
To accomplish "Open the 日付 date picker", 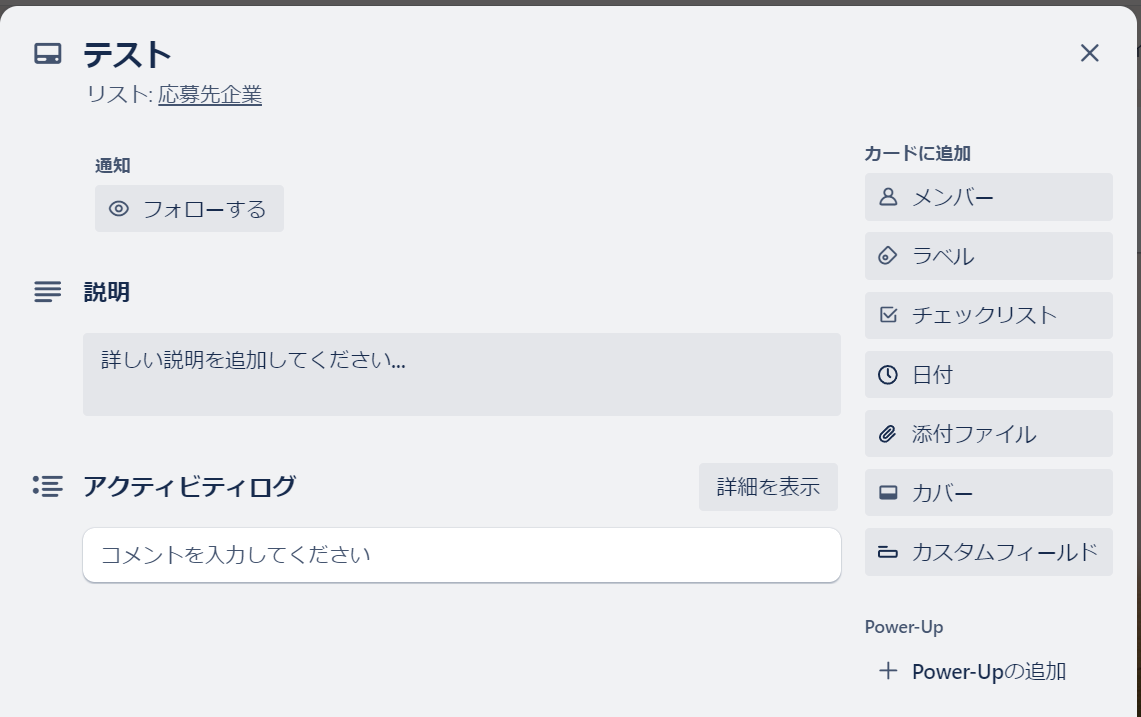I will coord(988,375).
